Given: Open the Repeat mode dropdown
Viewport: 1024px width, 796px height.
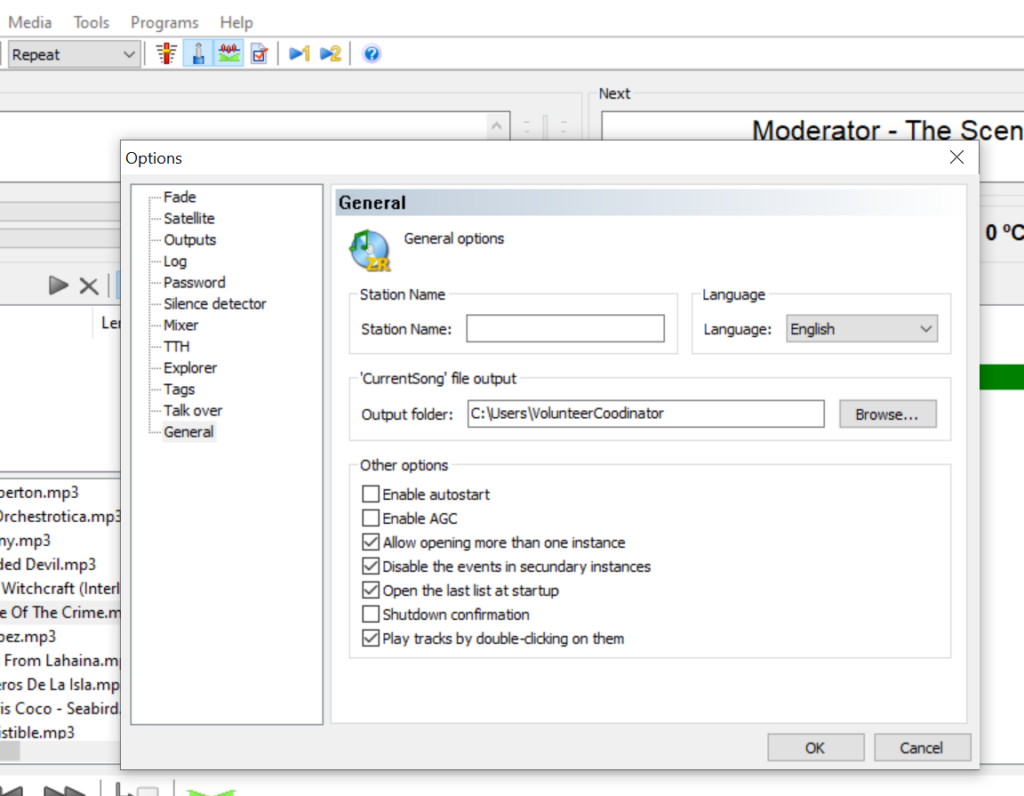Looking at the screenshot, I should [x=72, y=55].
